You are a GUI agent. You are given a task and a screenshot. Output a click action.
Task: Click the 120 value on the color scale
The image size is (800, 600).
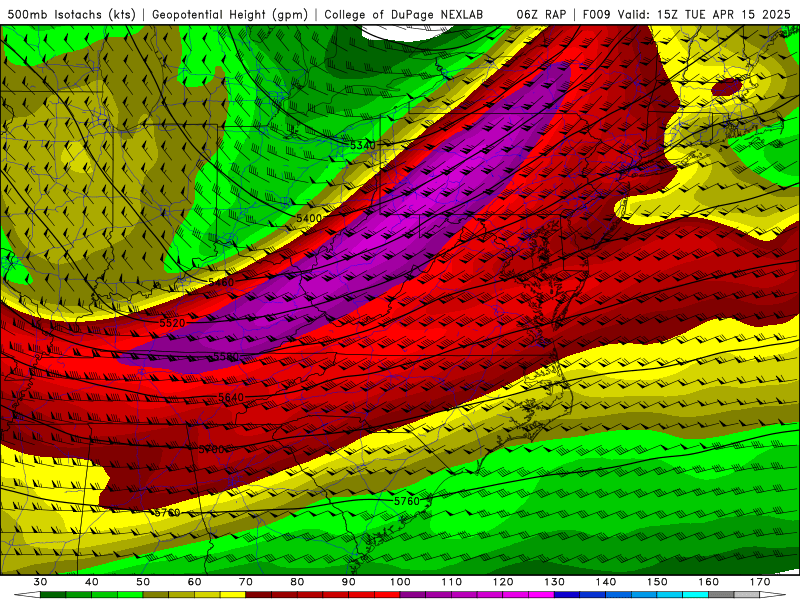pyautogui.click(x=503, y=582)
